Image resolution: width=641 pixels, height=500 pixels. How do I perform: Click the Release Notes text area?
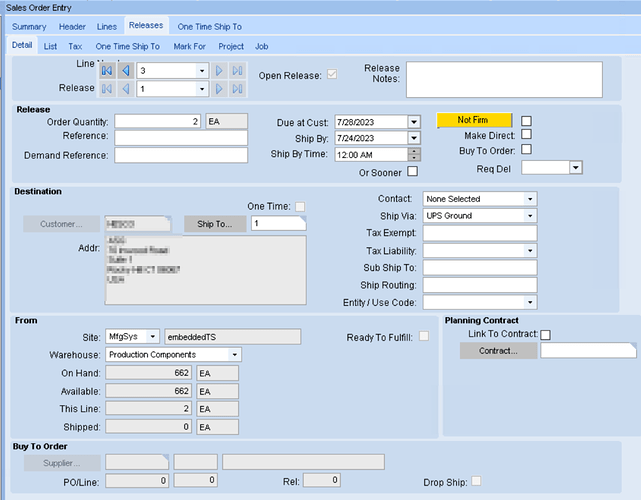[x=504, y=80]
